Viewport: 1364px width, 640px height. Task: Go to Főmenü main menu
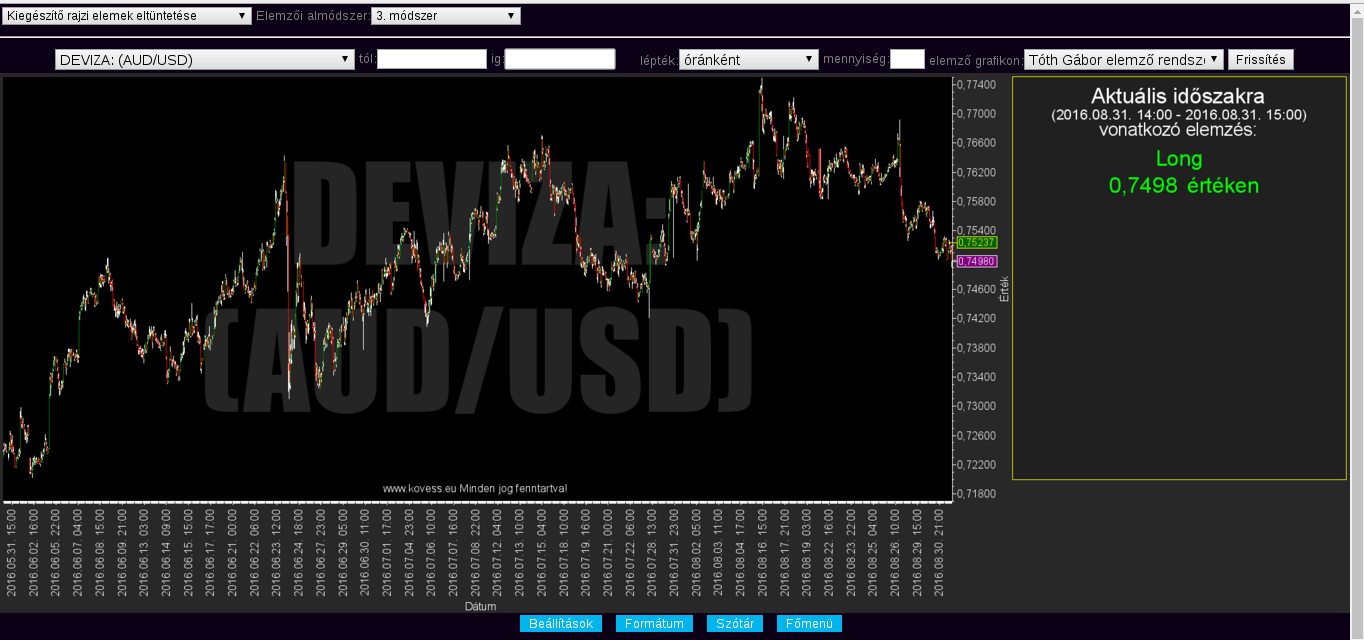[x=809, y=624]
